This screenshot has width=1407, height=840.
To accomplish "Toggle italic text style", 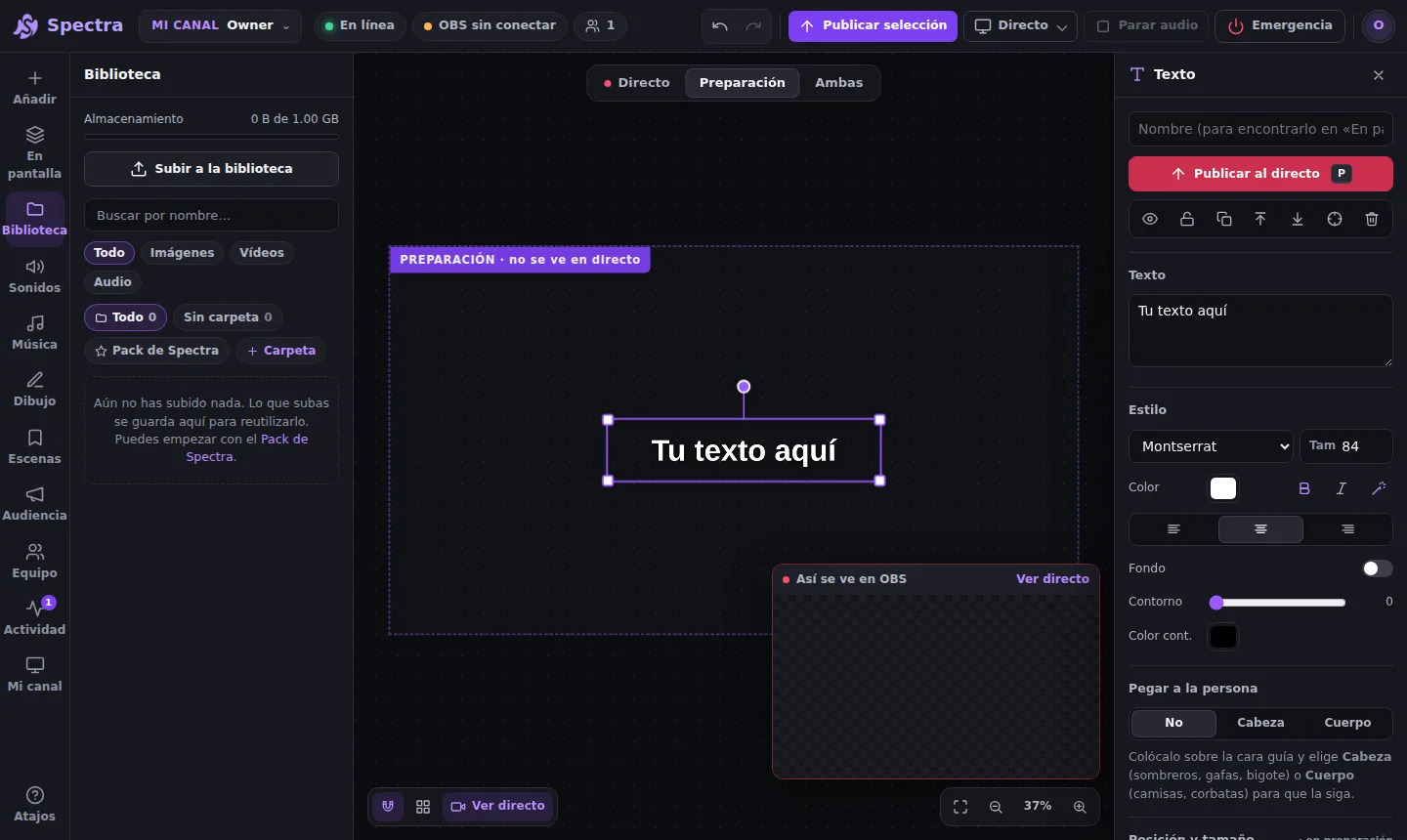I will click(x=1342, y=488).
